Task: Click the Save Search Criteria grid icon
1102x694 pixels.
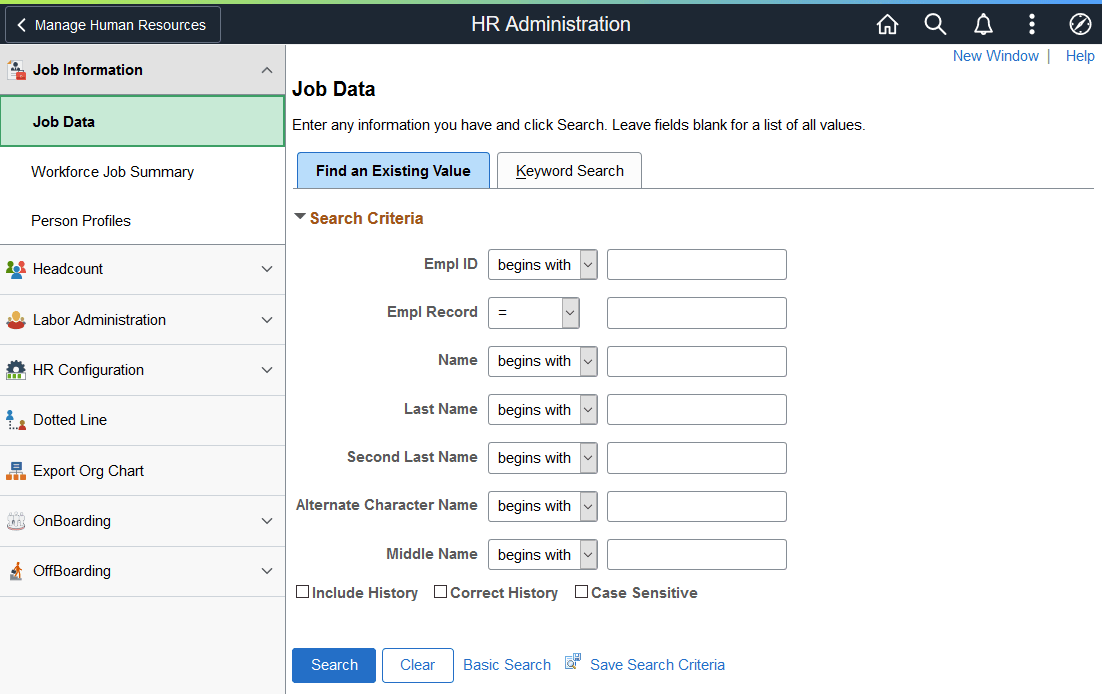Action: [572, 660]
